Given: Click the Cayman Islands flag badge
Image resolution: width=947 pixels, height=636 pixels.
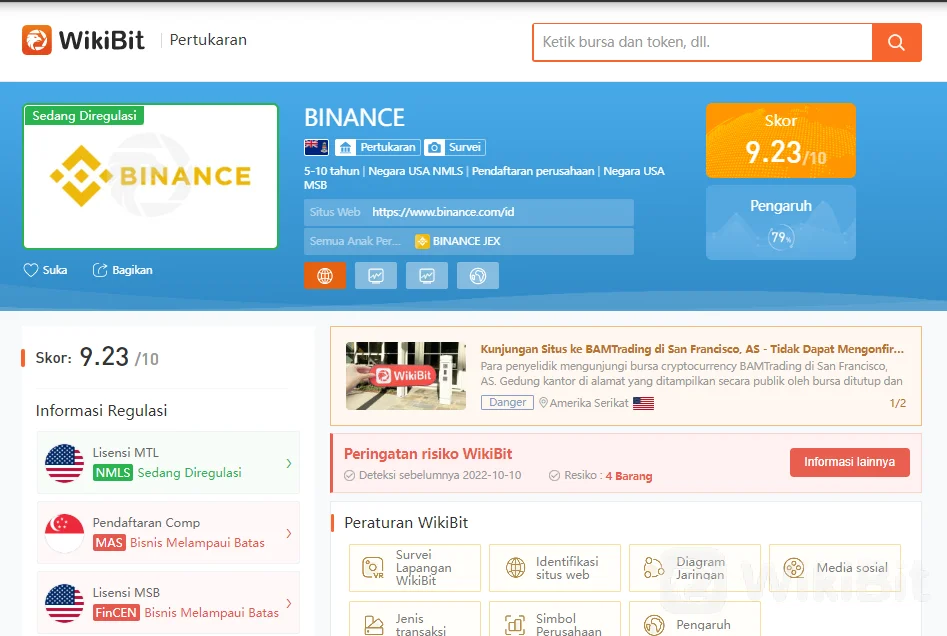Looking at the screenshot, I should coord(316,147).
